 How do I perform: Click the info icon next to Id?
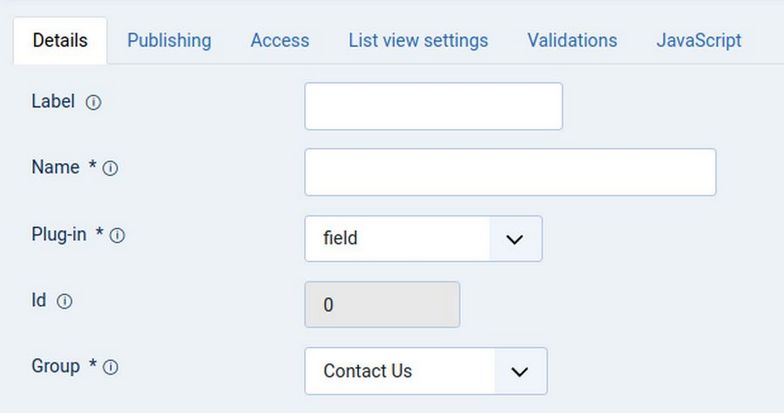[64, 301]
